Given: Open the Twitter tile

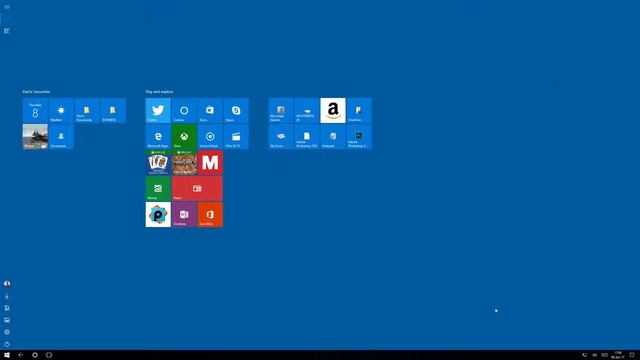Looking at the screenshot, I should click(x=158, y=110).
